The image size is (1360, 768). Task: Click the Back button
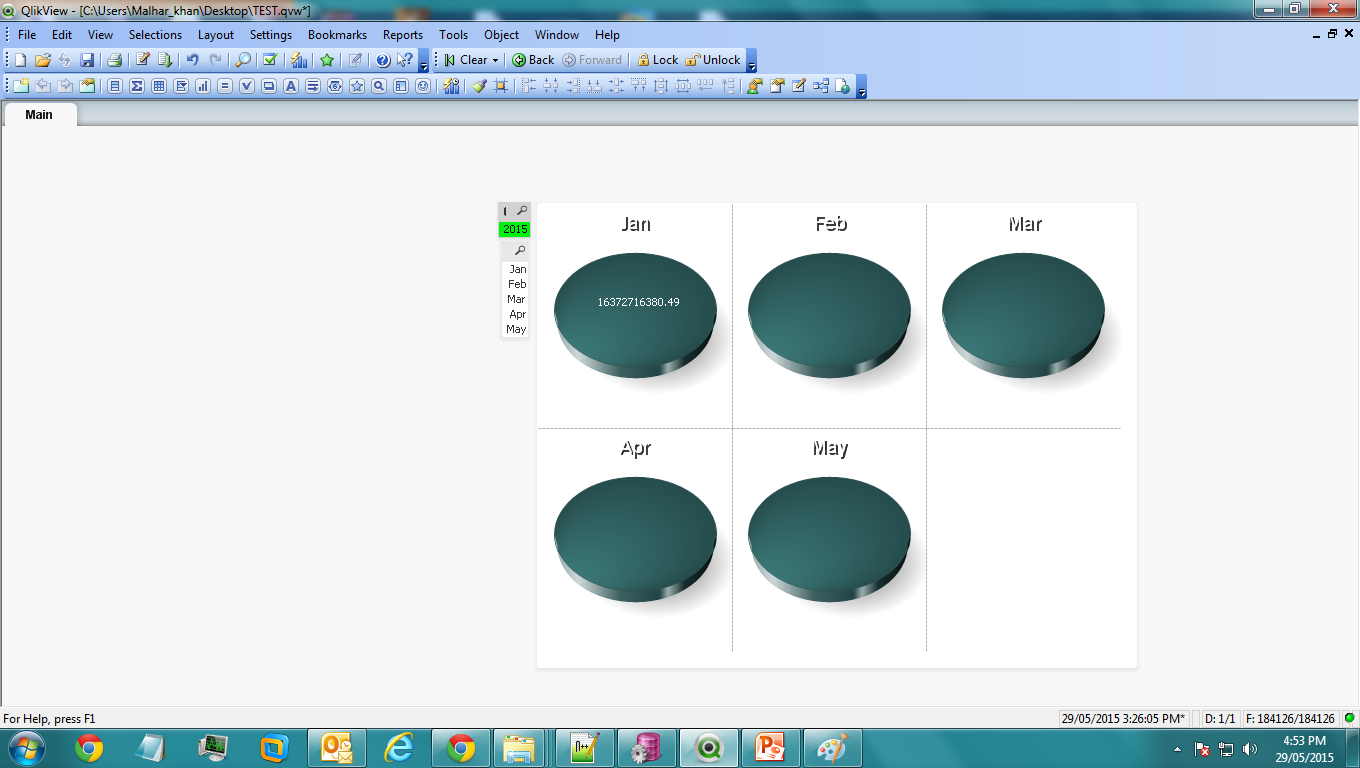point(533,60)
